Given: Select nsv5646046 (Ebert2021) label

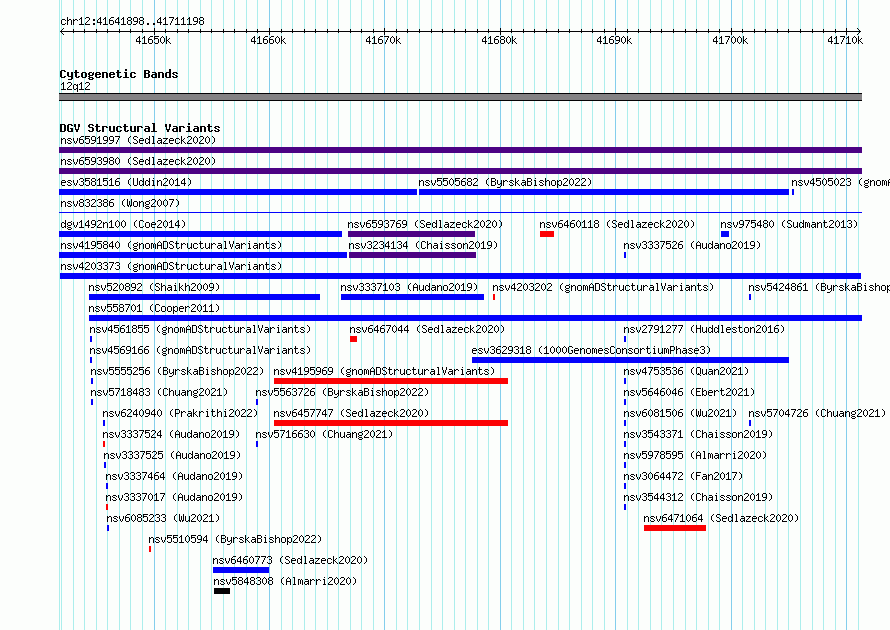Looking at the screenshot, I should [689, 392].
